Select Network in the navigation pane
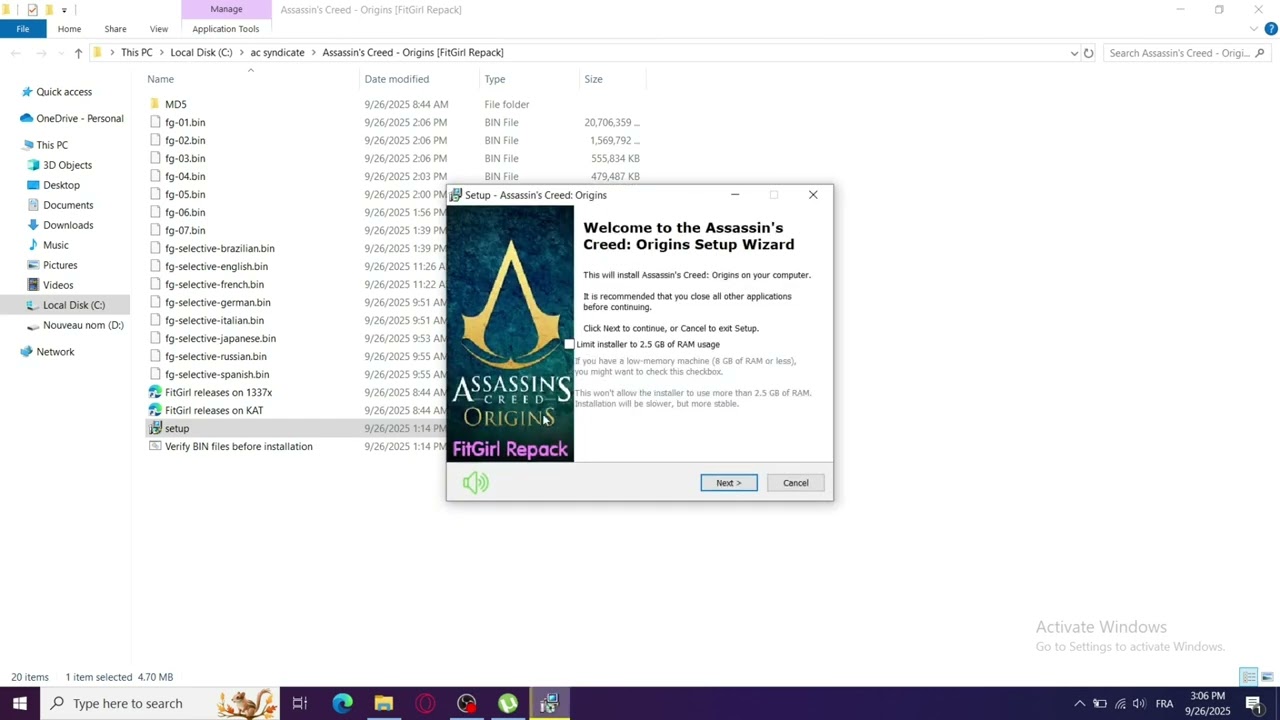Image resolution: width=1280 pixels, height=720 pixels. (55, 352)
